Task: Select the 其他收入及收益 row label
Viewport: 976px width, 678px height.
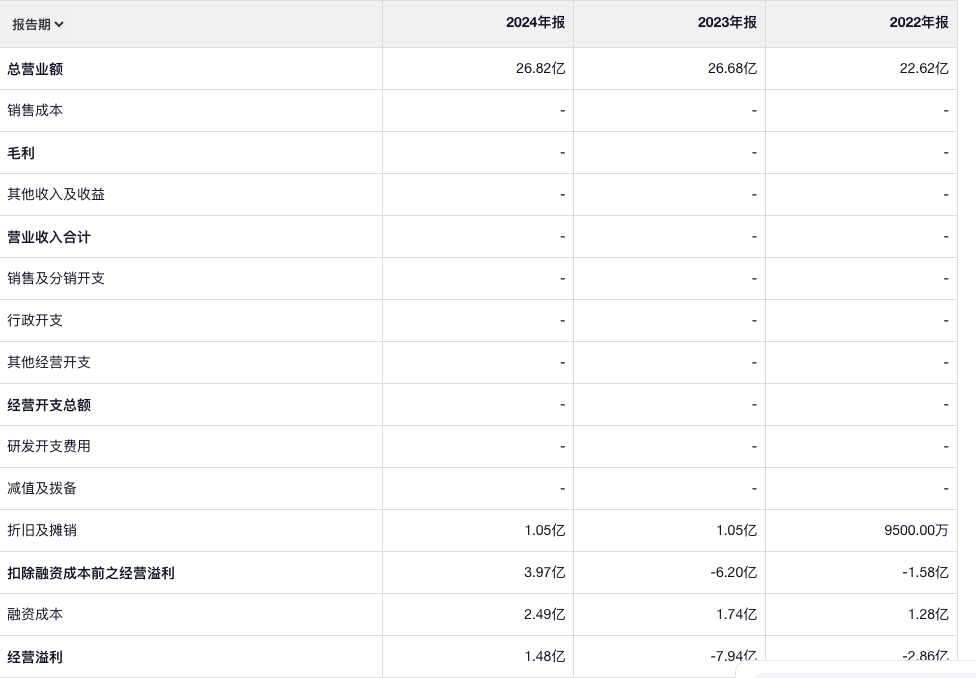Action: pos(56,194)
